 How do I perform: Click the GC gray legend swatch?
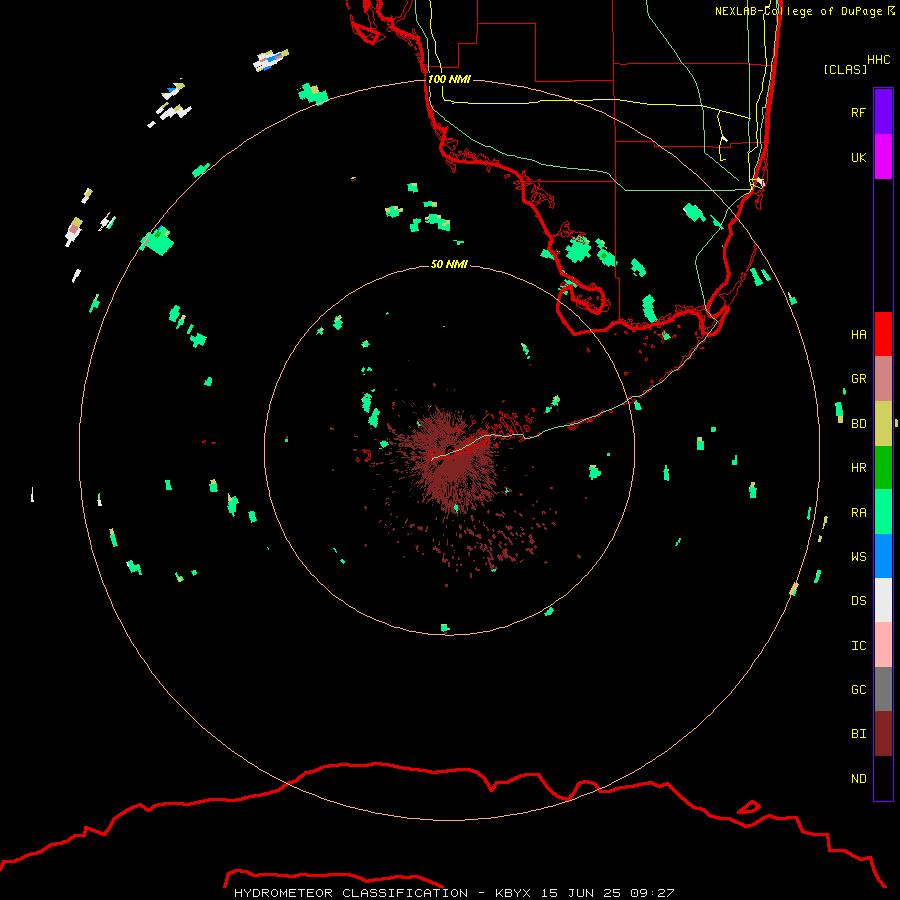pos(883,689)
